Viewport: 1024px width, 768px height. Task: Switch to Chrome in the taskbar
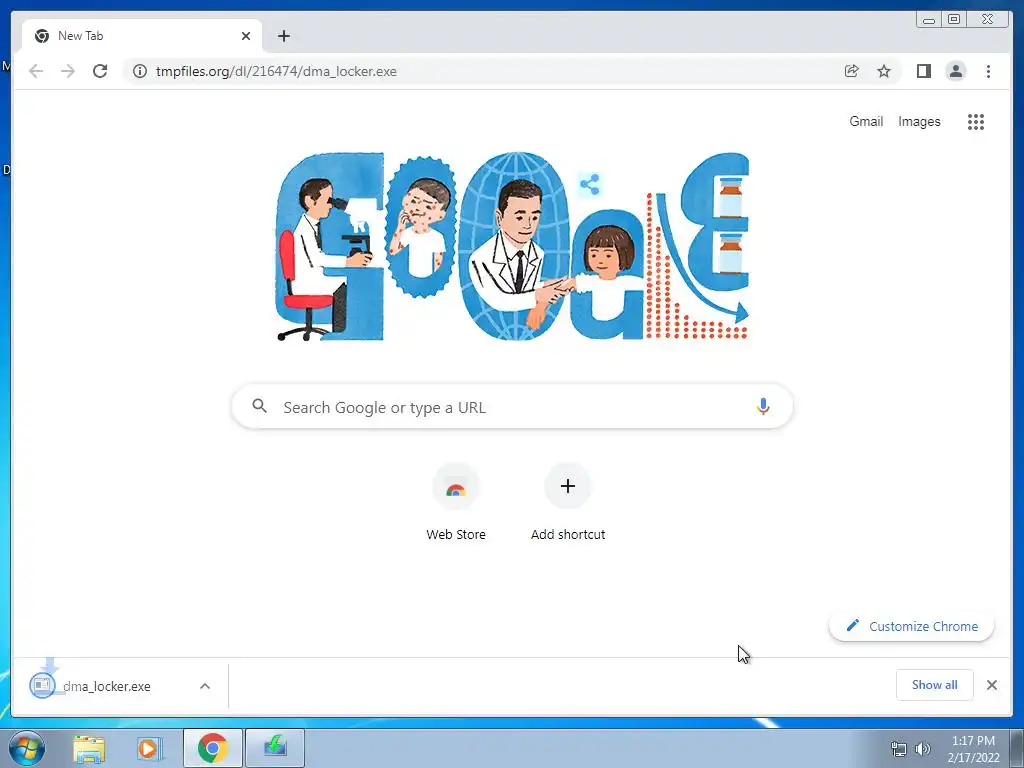point(213,748)
